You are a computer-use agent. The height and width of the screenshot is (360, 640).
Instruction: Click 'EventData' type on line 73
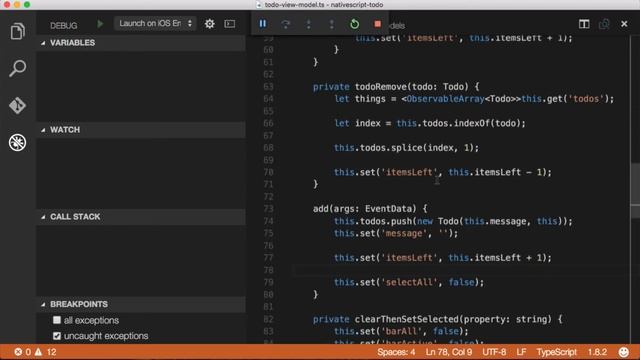point(388,209)
